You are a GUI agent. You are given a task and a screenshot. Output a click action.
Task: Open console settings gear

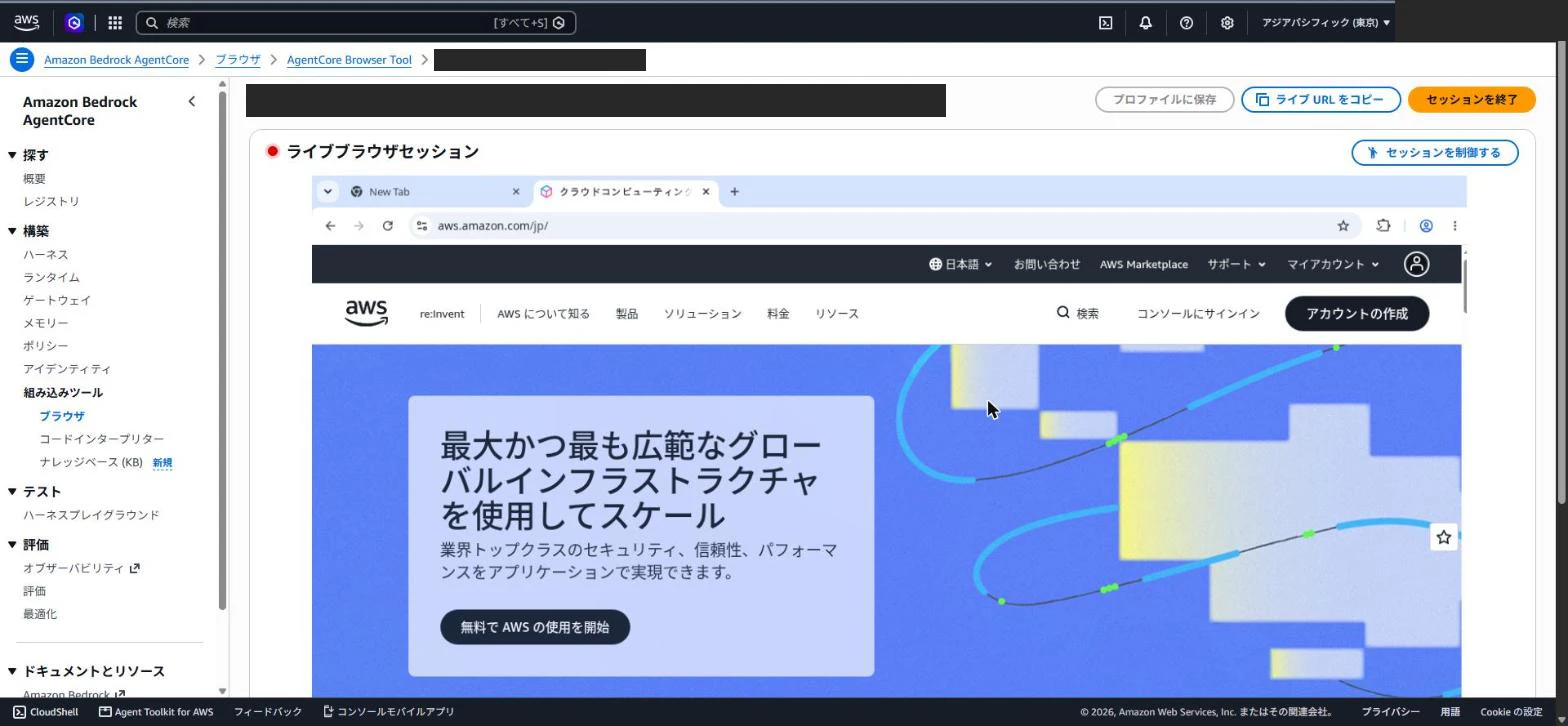(1227, 22)
